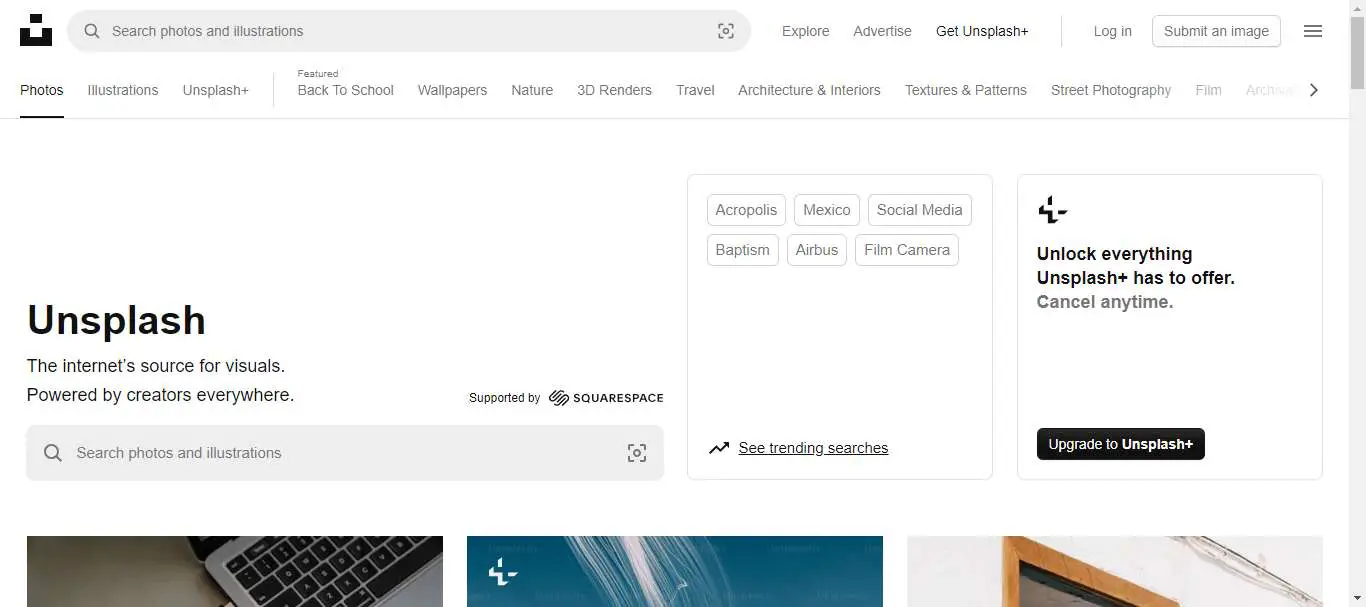1366x607 pixels.
Task: Open the Wallpapers category
Action: (452, 90)
